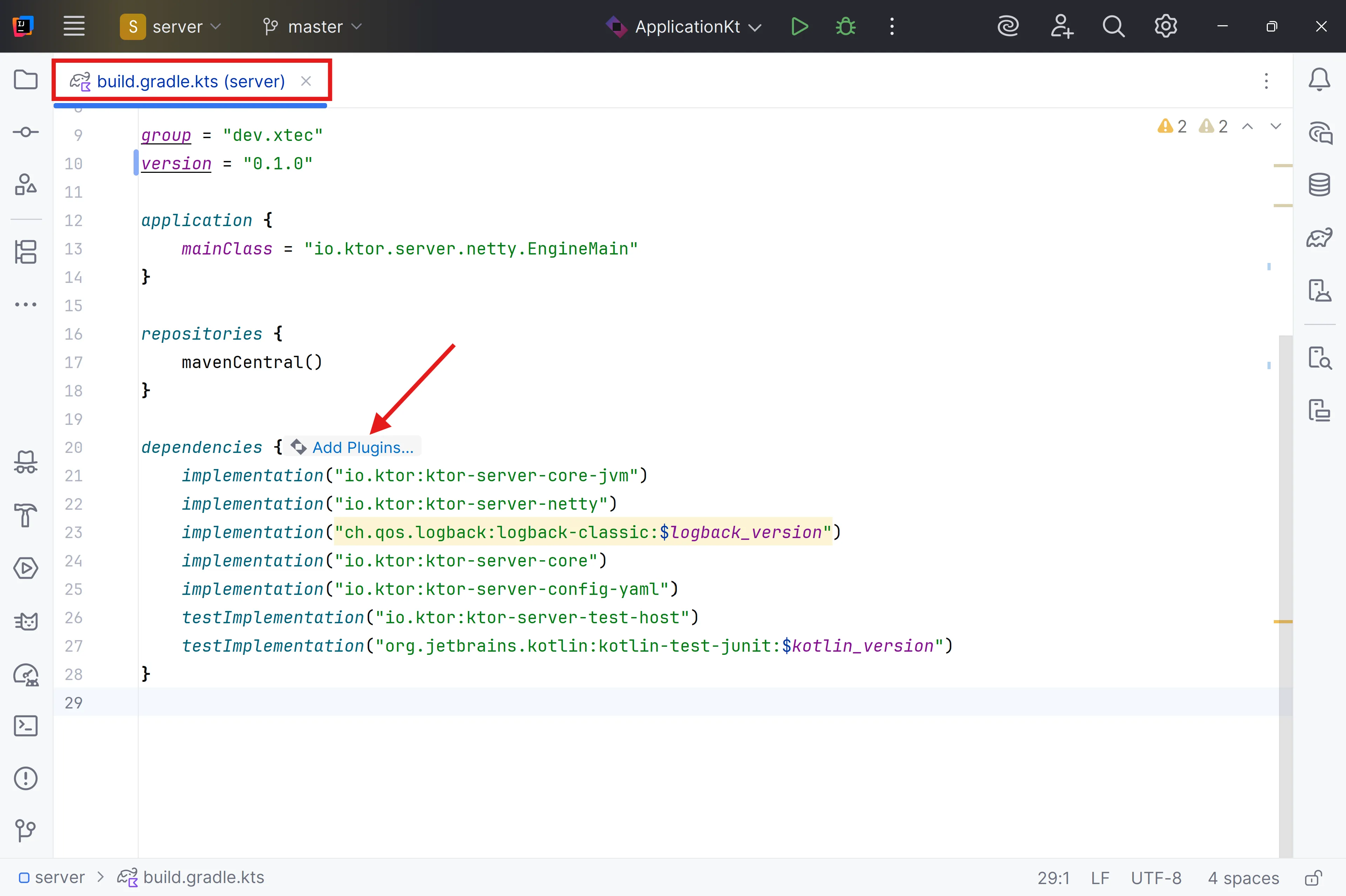Run ApplicationKt with green play button

(799, 26)
